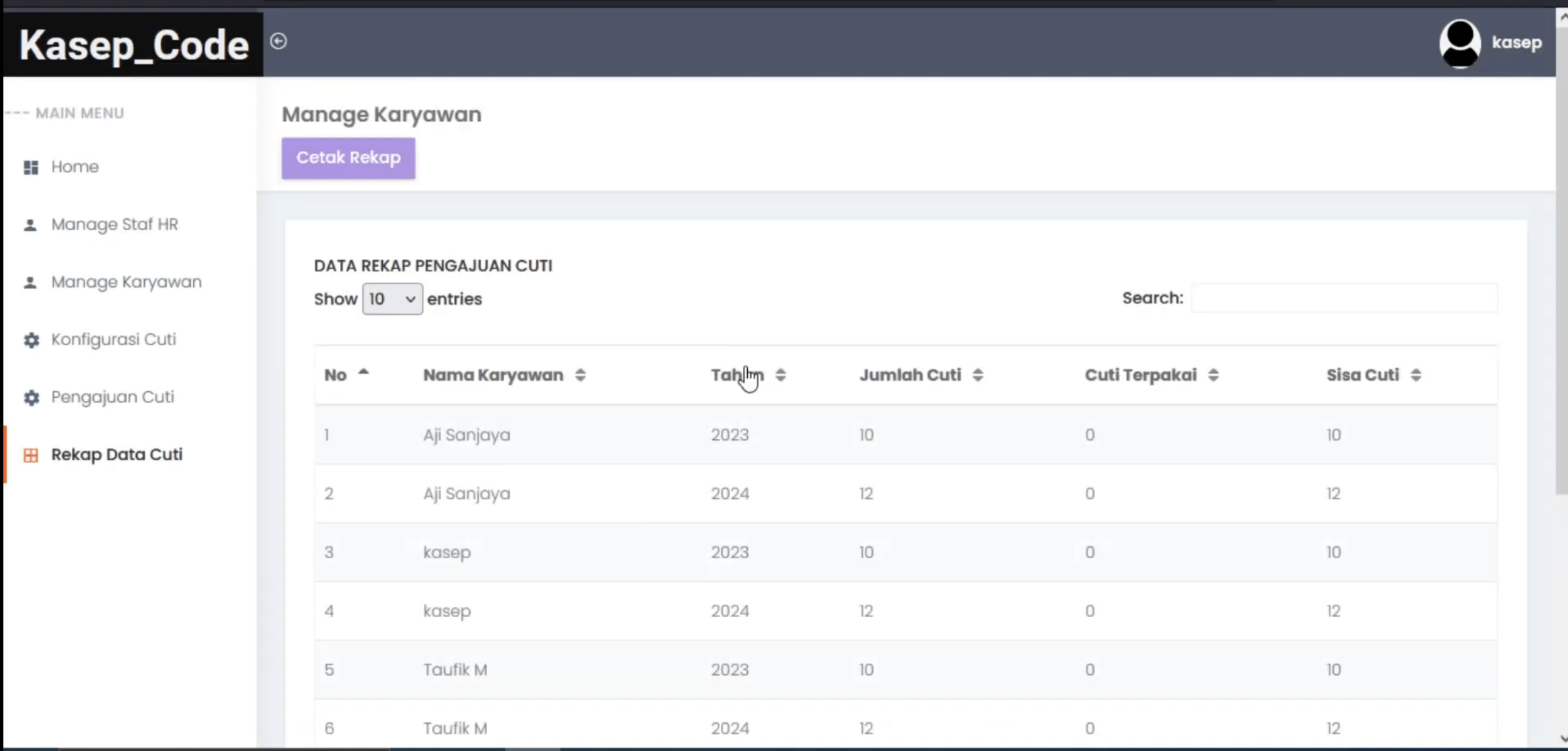Select Taufik M in row 5
Screen dimensions: 1568x751
455,669
